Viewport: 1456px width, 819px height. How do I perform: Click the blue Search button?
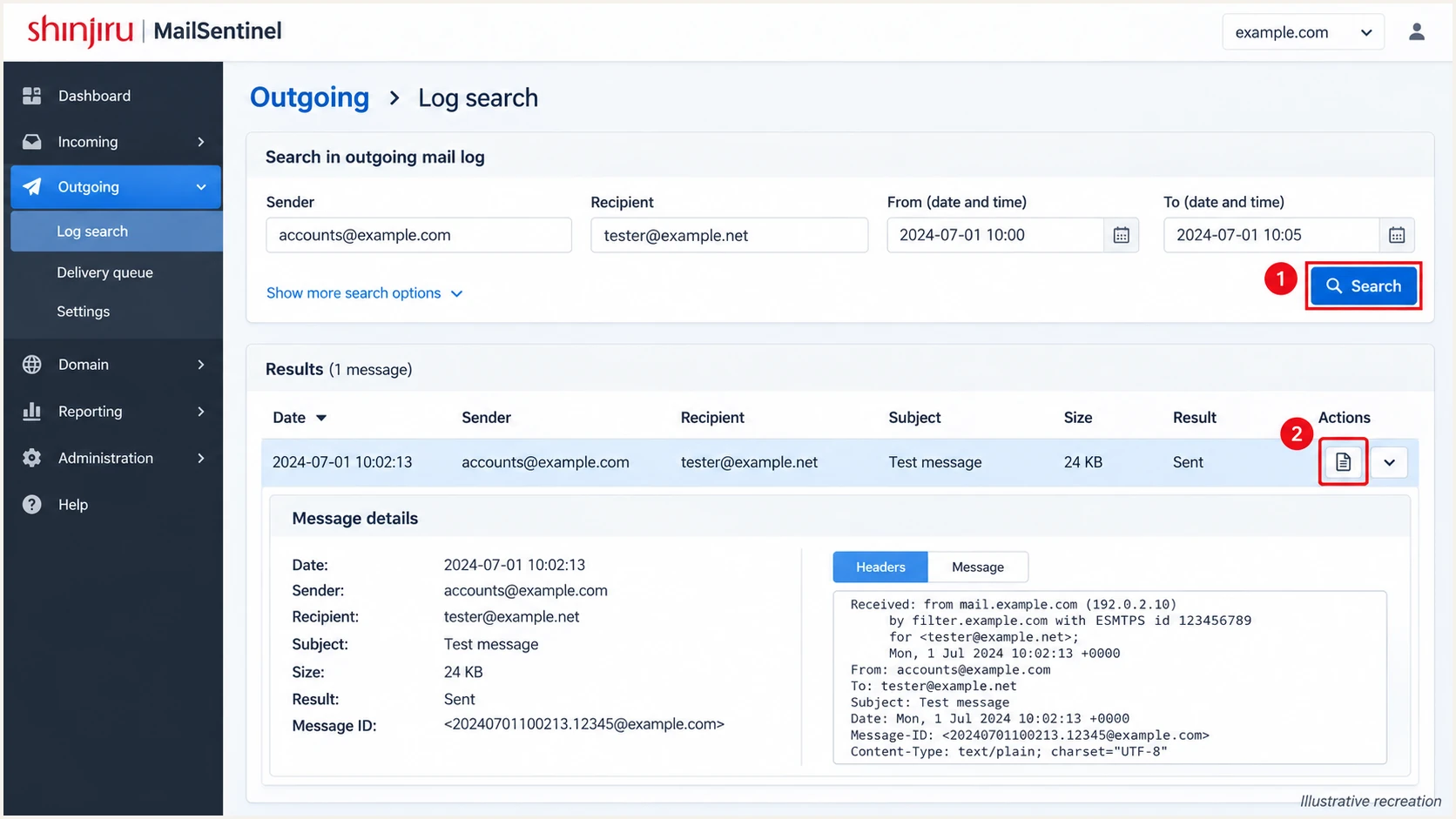(x=1363, y=286)
